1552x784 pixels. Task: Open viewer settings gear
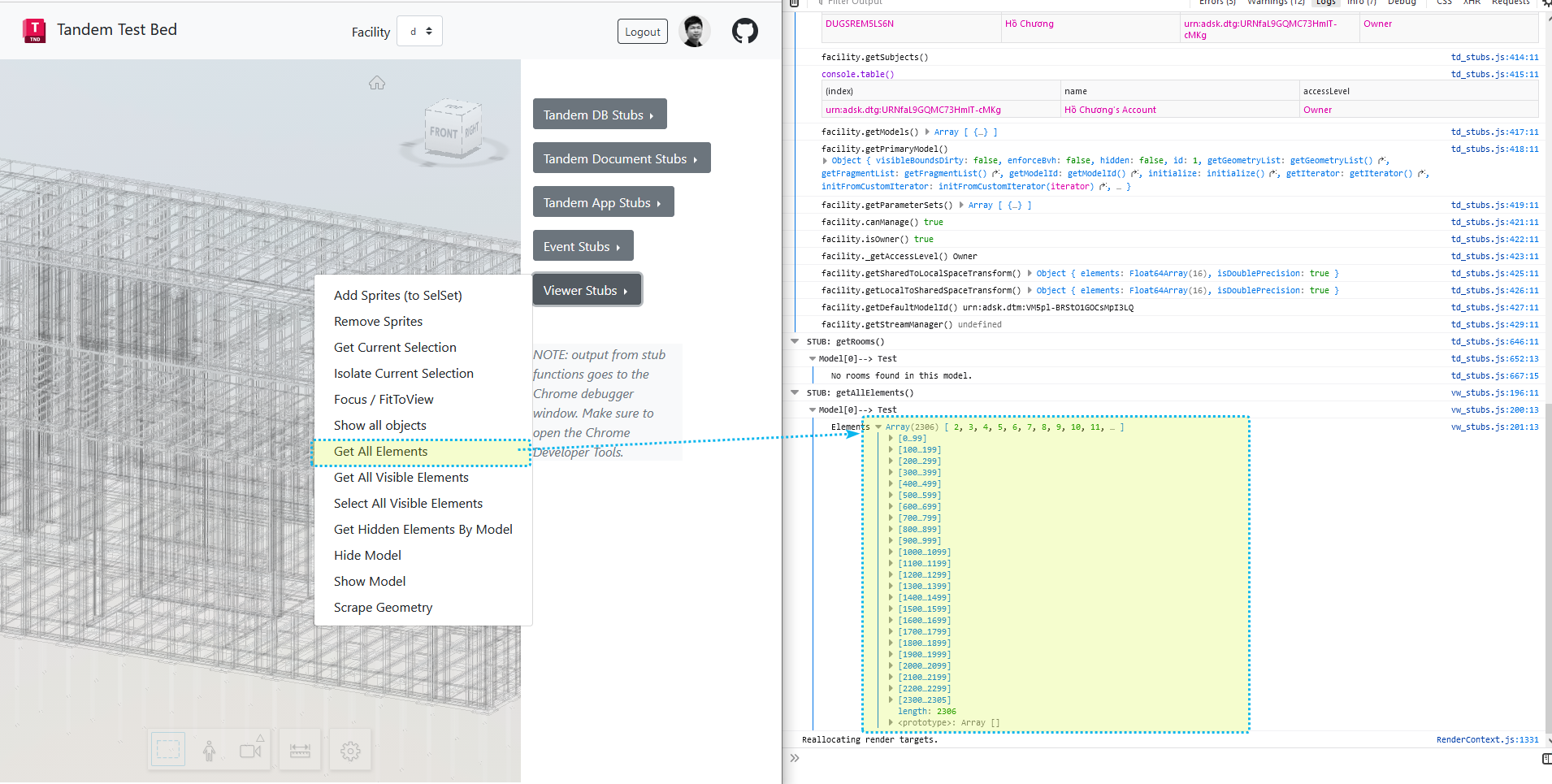pyautogui.click(x=350, y=750)
